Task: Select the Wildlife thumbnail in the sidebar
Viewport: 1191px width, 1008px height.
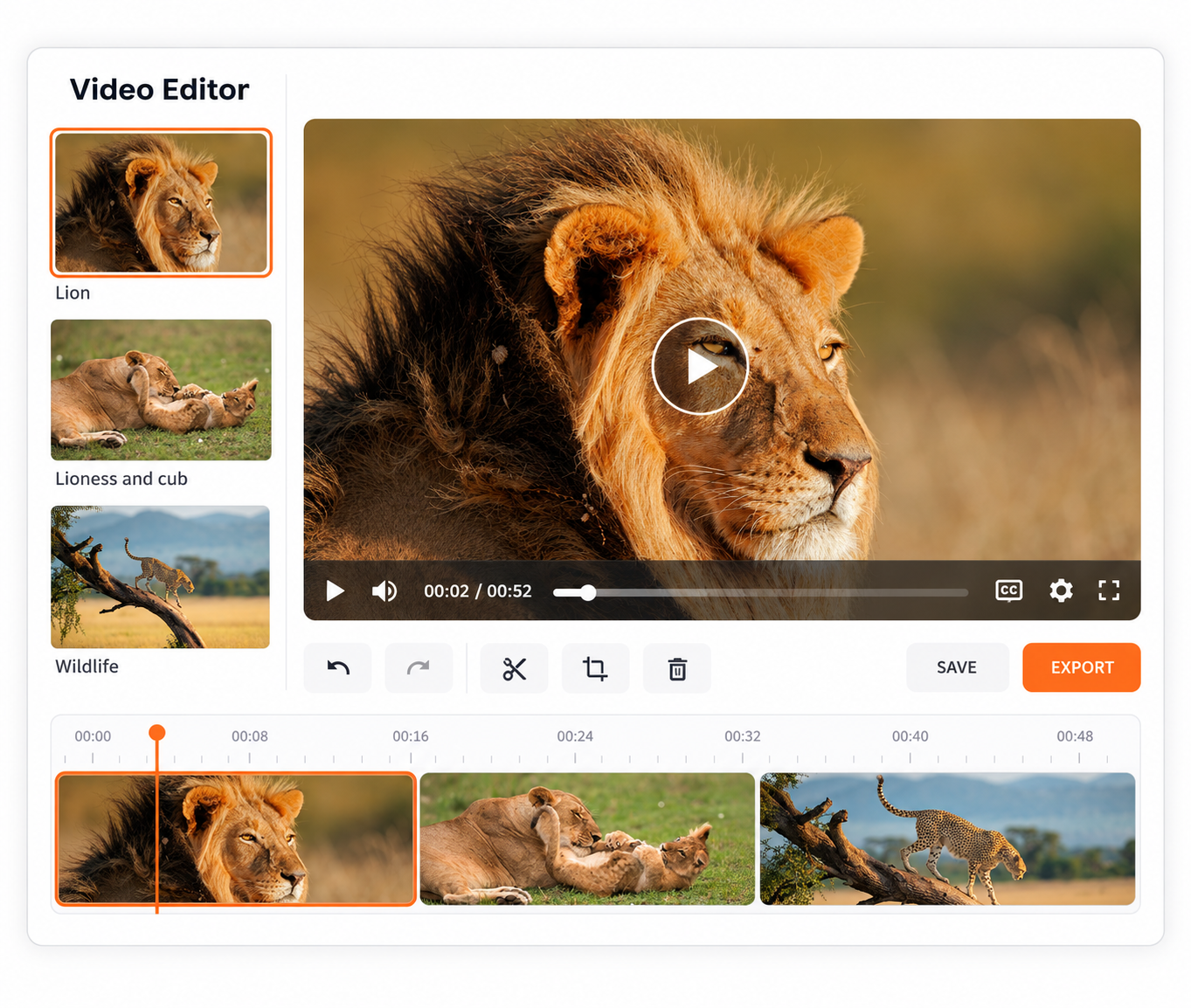Action: tap(160, 576)
